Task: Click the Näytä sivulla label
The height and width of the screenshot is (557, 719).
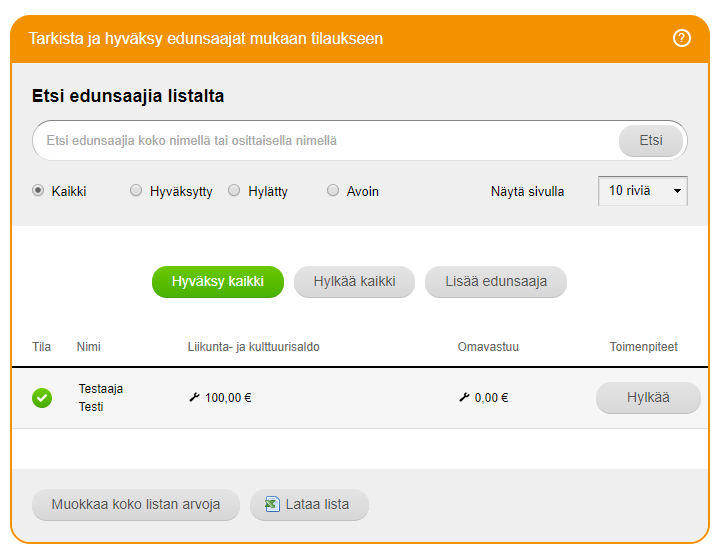Action: click(527, 191)
